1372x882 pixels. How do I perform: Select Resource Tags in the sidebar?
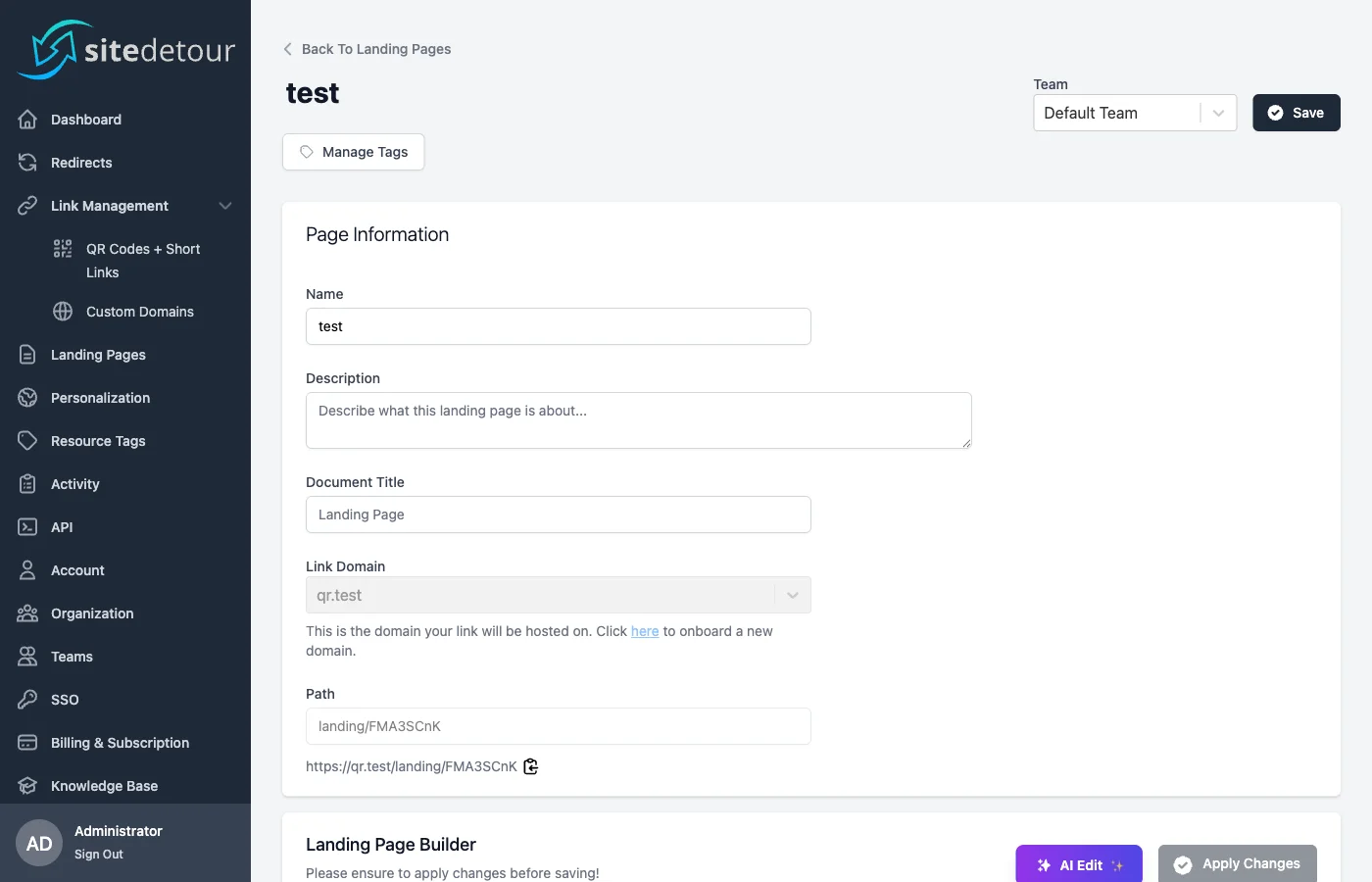click(x=98, y=440)
